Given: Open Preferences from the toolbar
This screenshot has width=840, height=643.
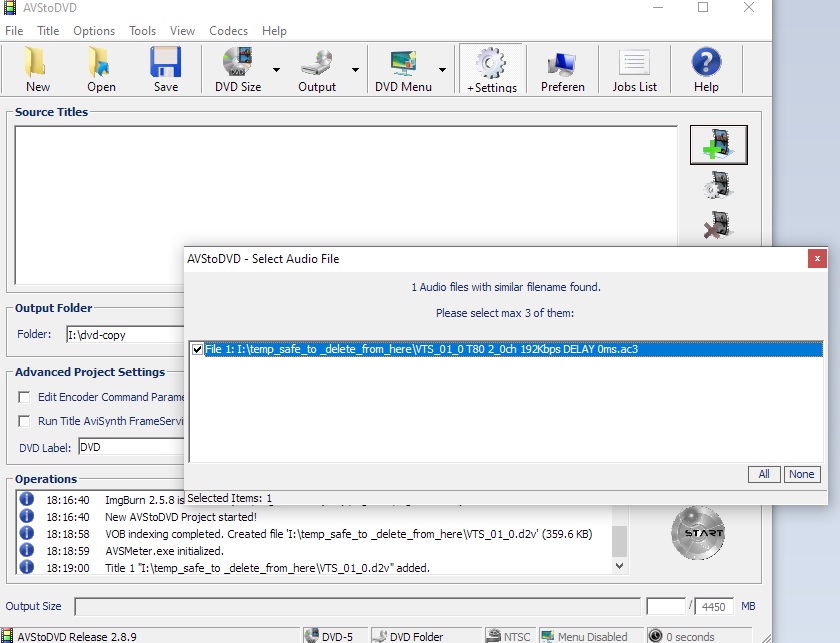Looking at the screenshot, I should (562, 69).
